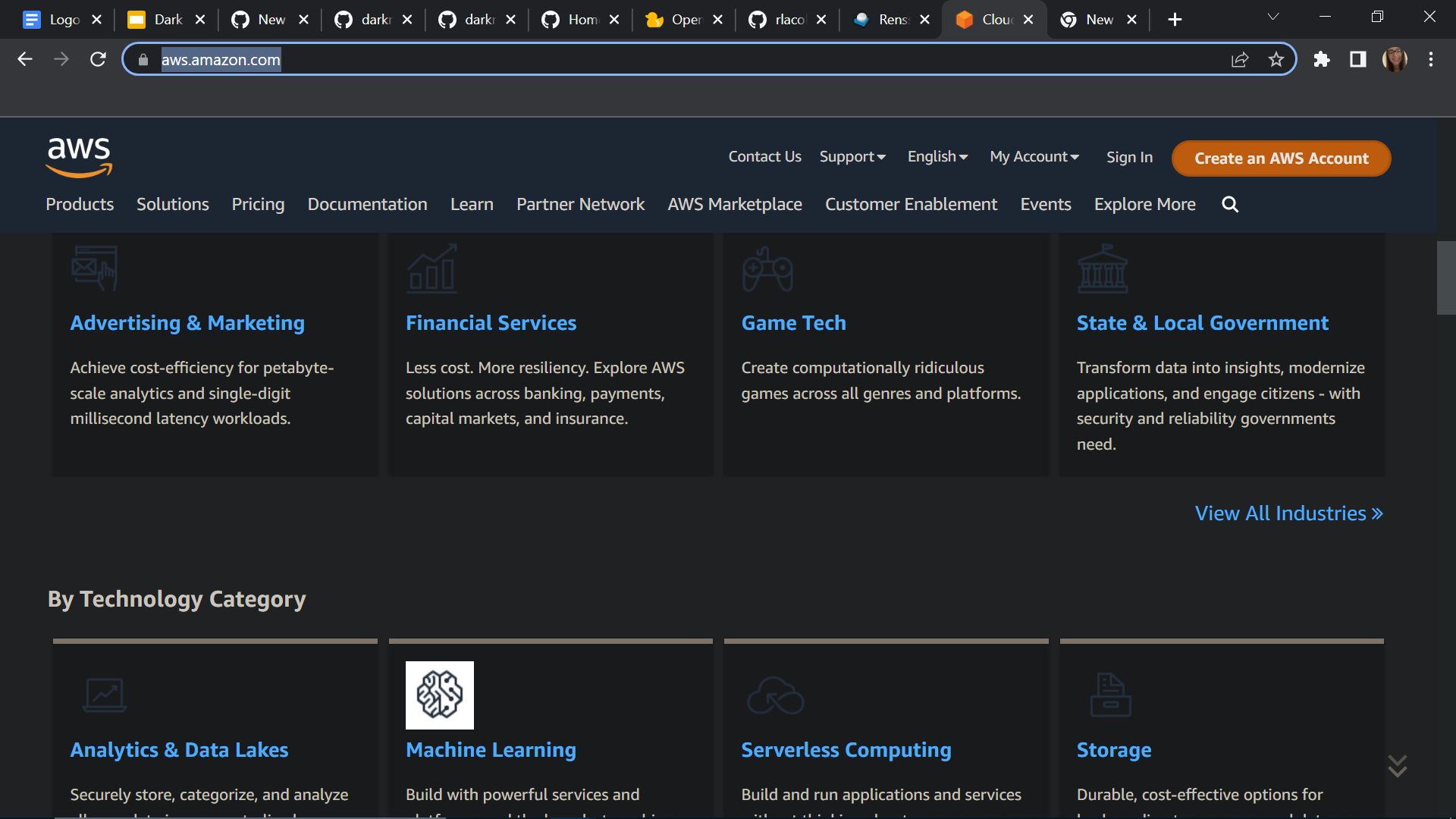Click the Financial Services bar chart icon
The image size is (1456, 819).
pyautogui.click(x=431, y=268)
